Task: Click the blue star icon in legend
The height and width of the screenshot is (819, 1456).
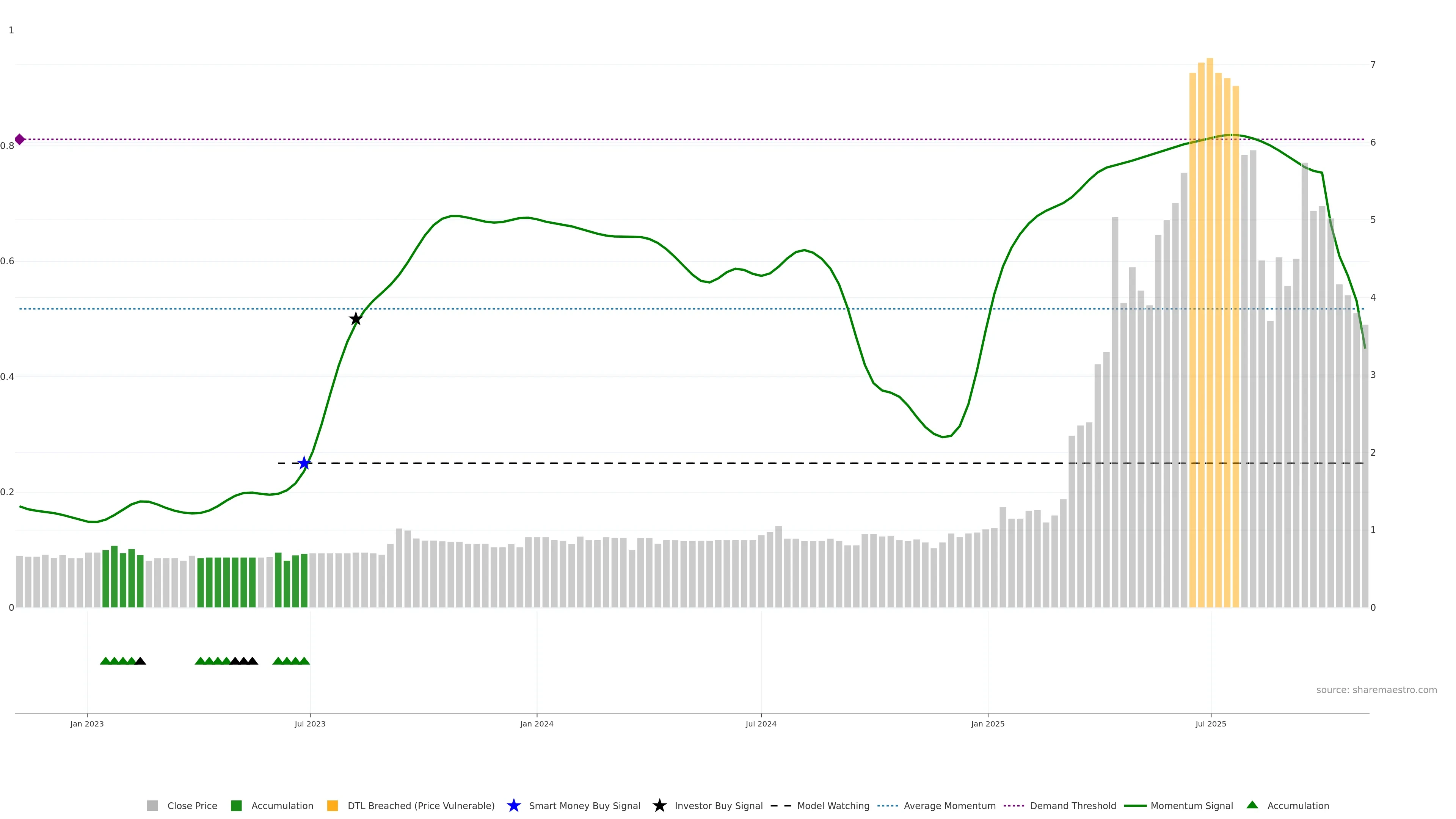Action: click(x=513, y=805)
